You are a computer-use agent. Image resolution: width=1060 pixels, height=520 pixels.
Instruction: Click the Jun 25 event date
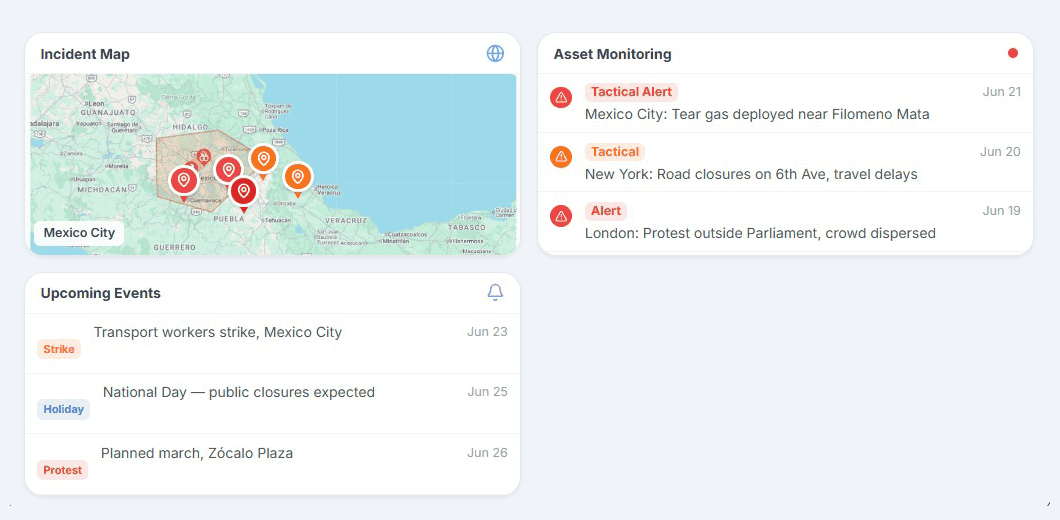(487, 392)
